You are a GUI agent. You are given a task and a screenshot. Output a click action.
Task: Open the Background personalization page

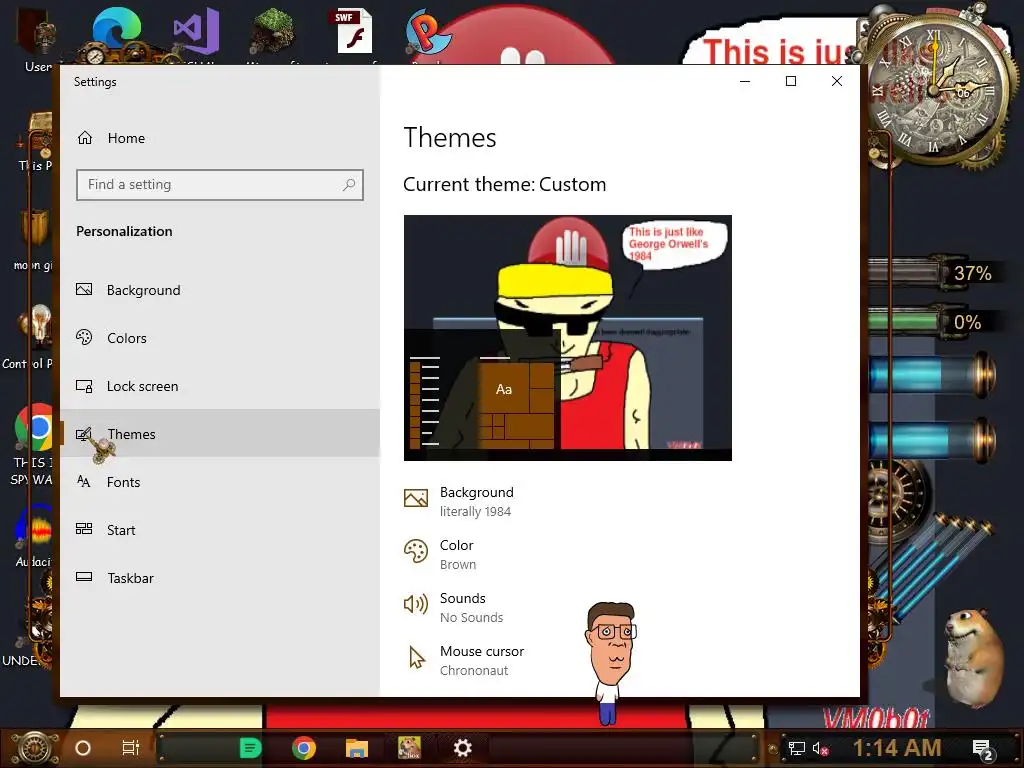point(219,290)
